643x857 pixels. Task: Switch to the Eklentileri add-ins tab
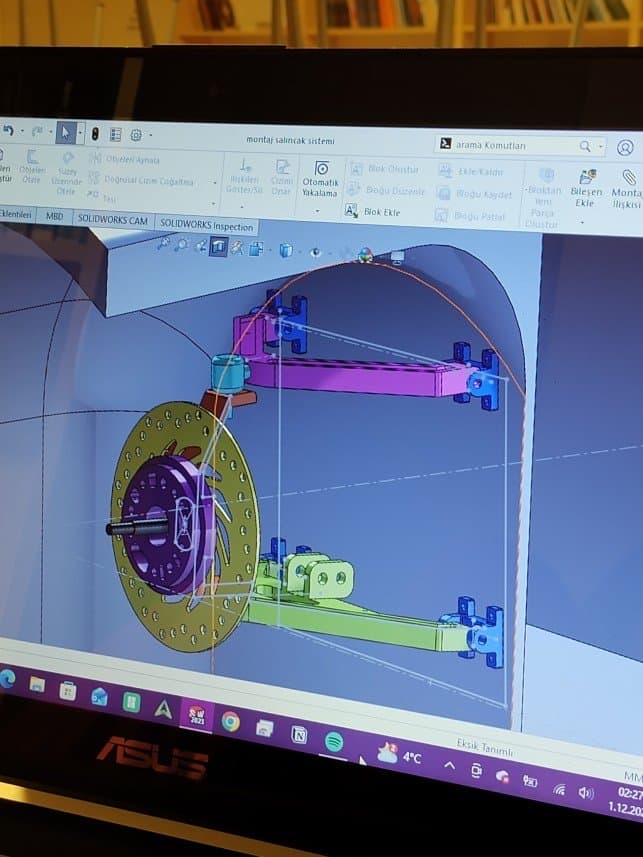[x=15, y=214]
